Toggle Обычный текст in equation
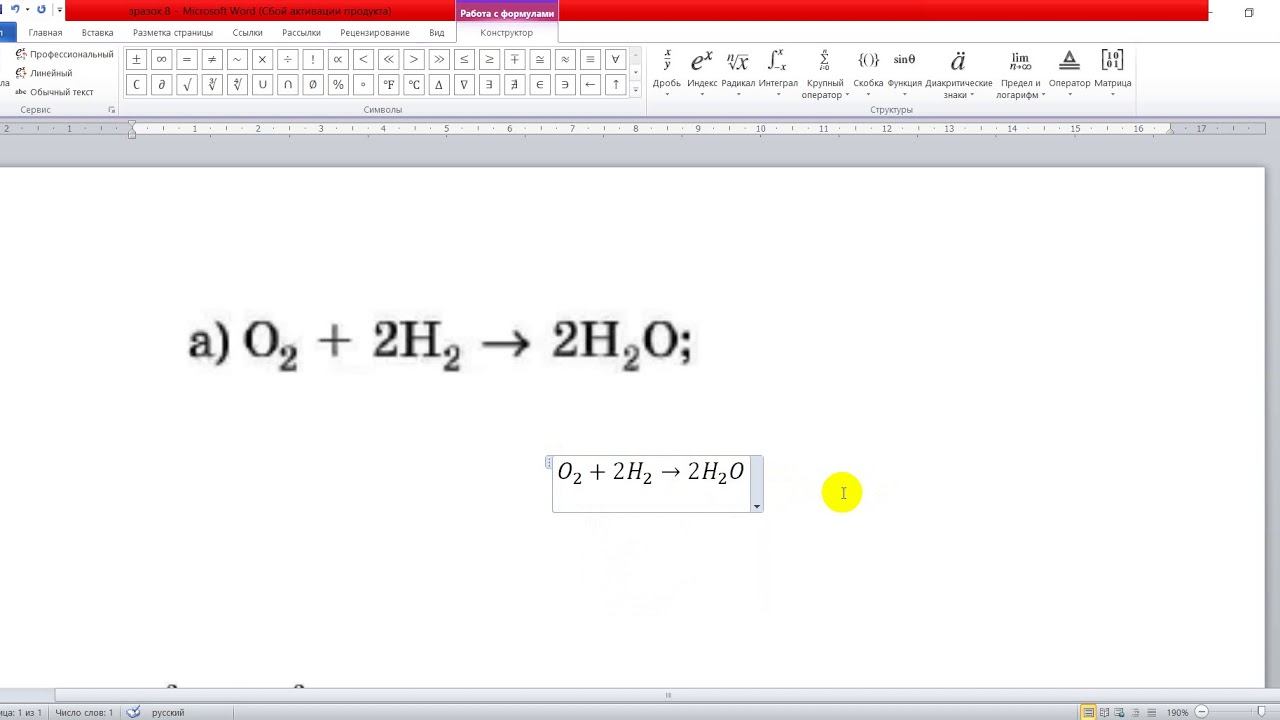The width and height of the screenshot is (1280, 720). 54,92
